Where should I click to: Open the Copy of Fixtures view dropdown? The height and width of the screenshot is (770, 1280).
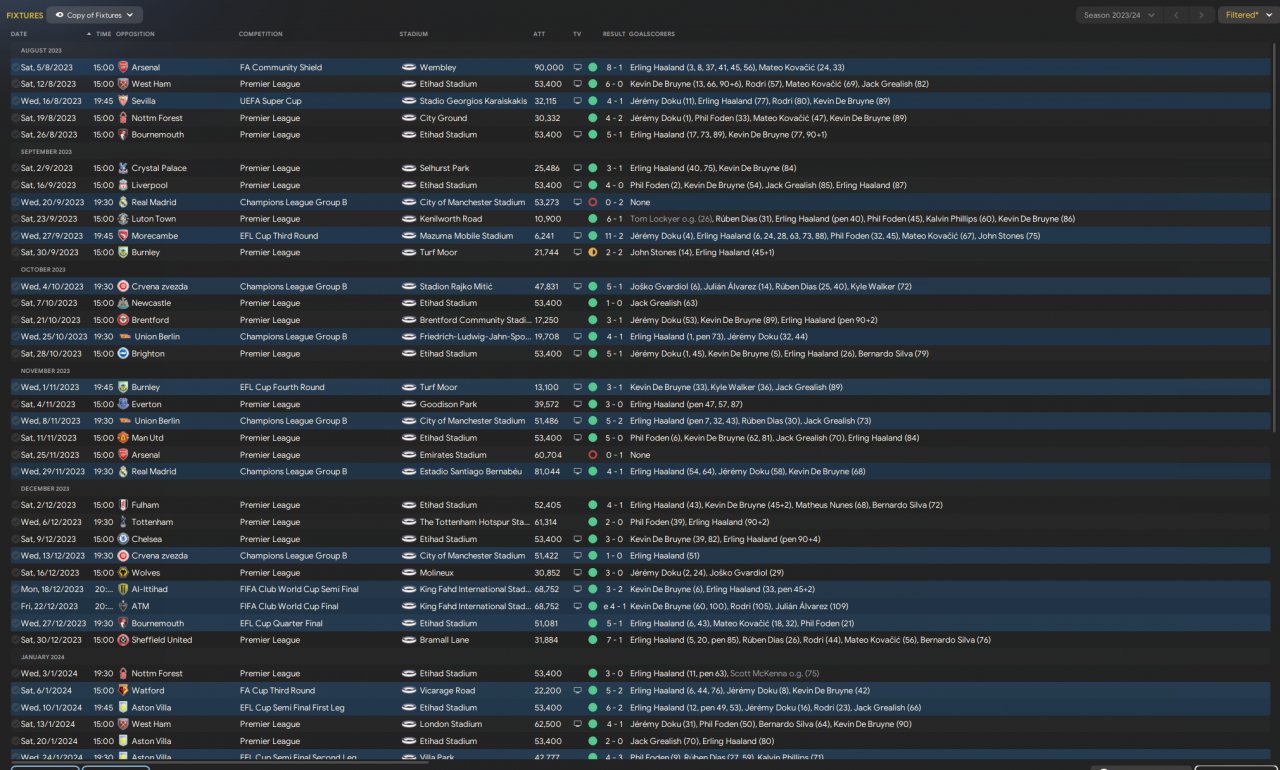point(95,15)
